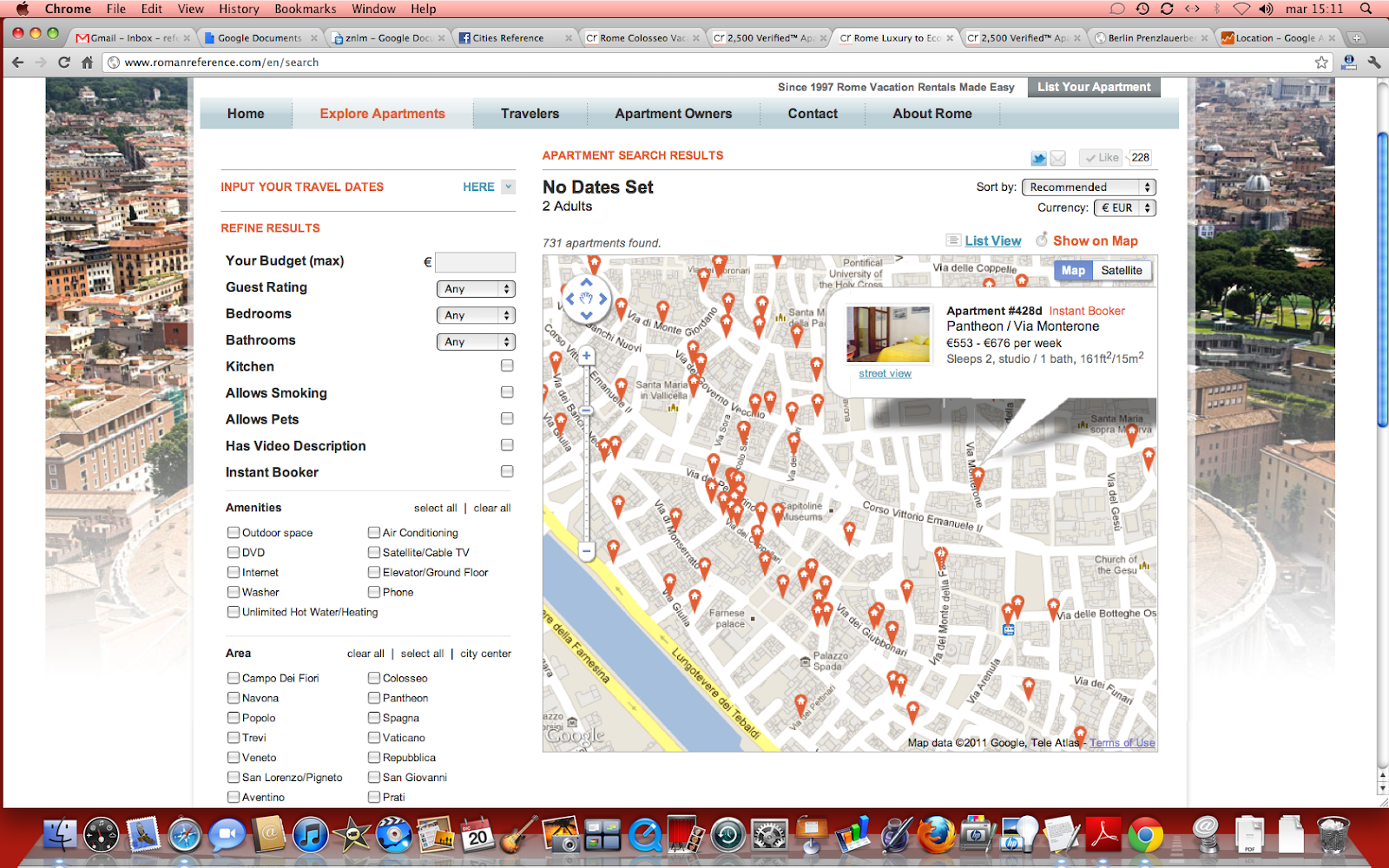Open the Sort by Recommended dropdown
The width and height of the screenshot is (1389, 868).
1088,187
